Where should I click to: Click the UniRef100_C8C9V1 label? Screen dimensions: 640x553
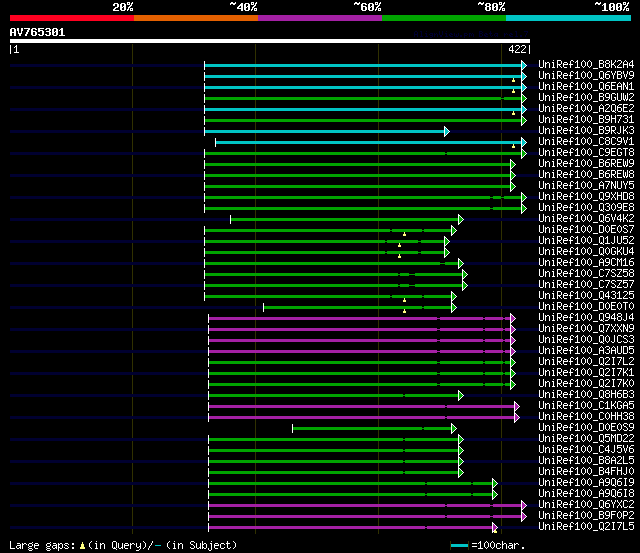pos(586,142)
